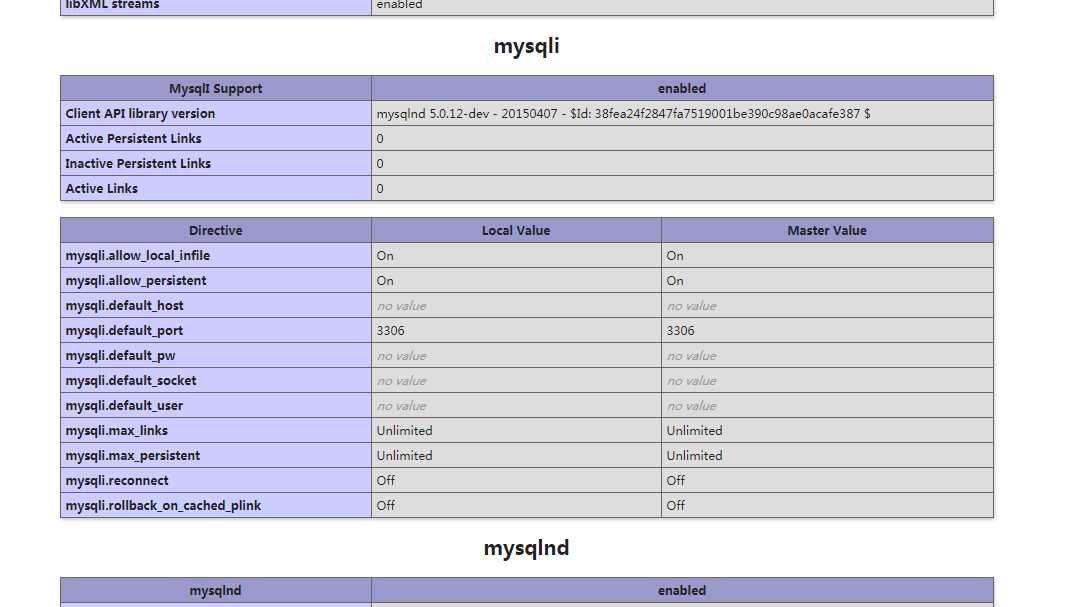Select the mysqli.default_pw directive
This screenshot has width=1091, height=607.
[x=120, y=356]
